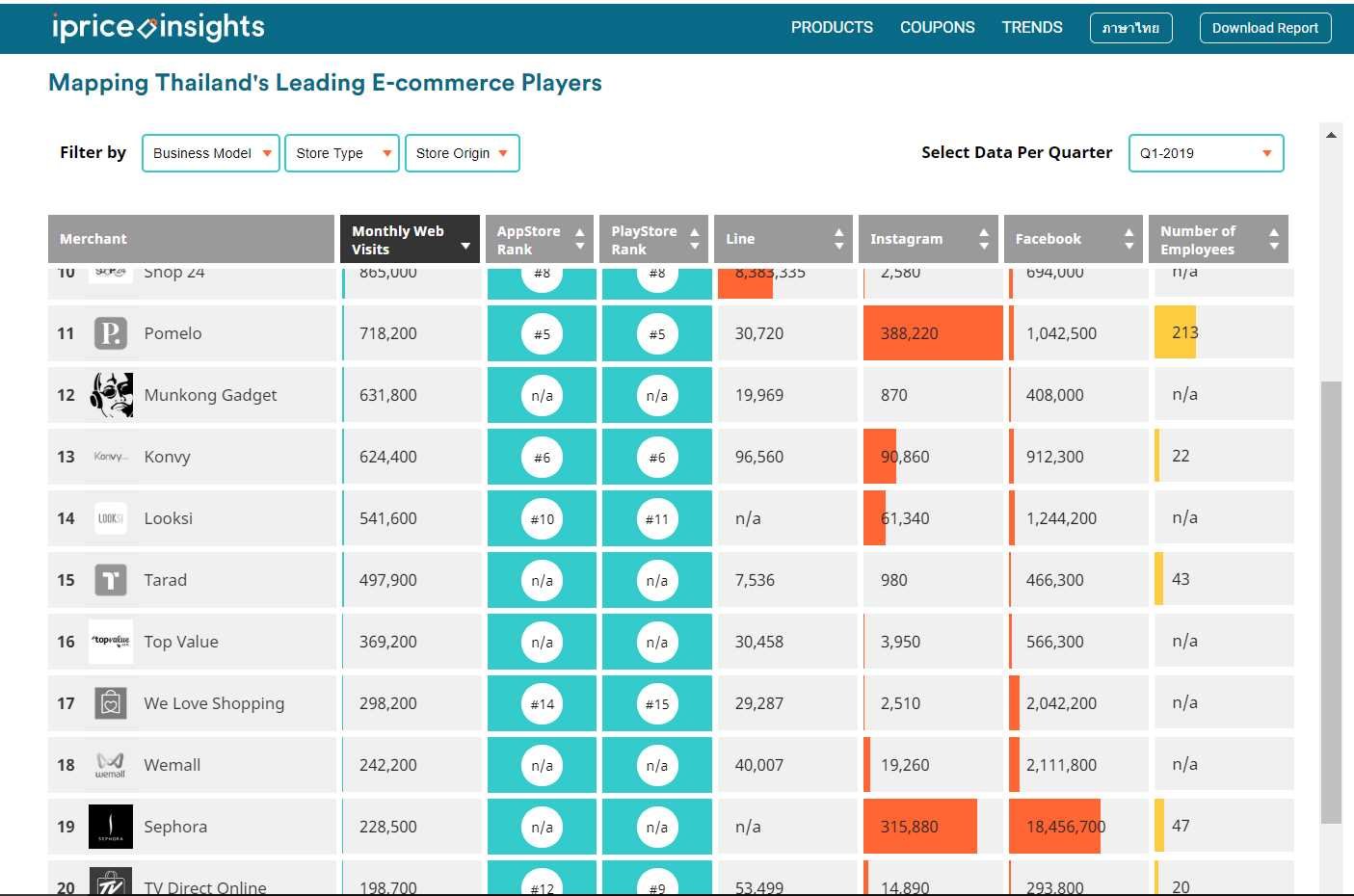Click the Top Value merchant name
The image size is (1354, 896).
[x=181, y=642]
